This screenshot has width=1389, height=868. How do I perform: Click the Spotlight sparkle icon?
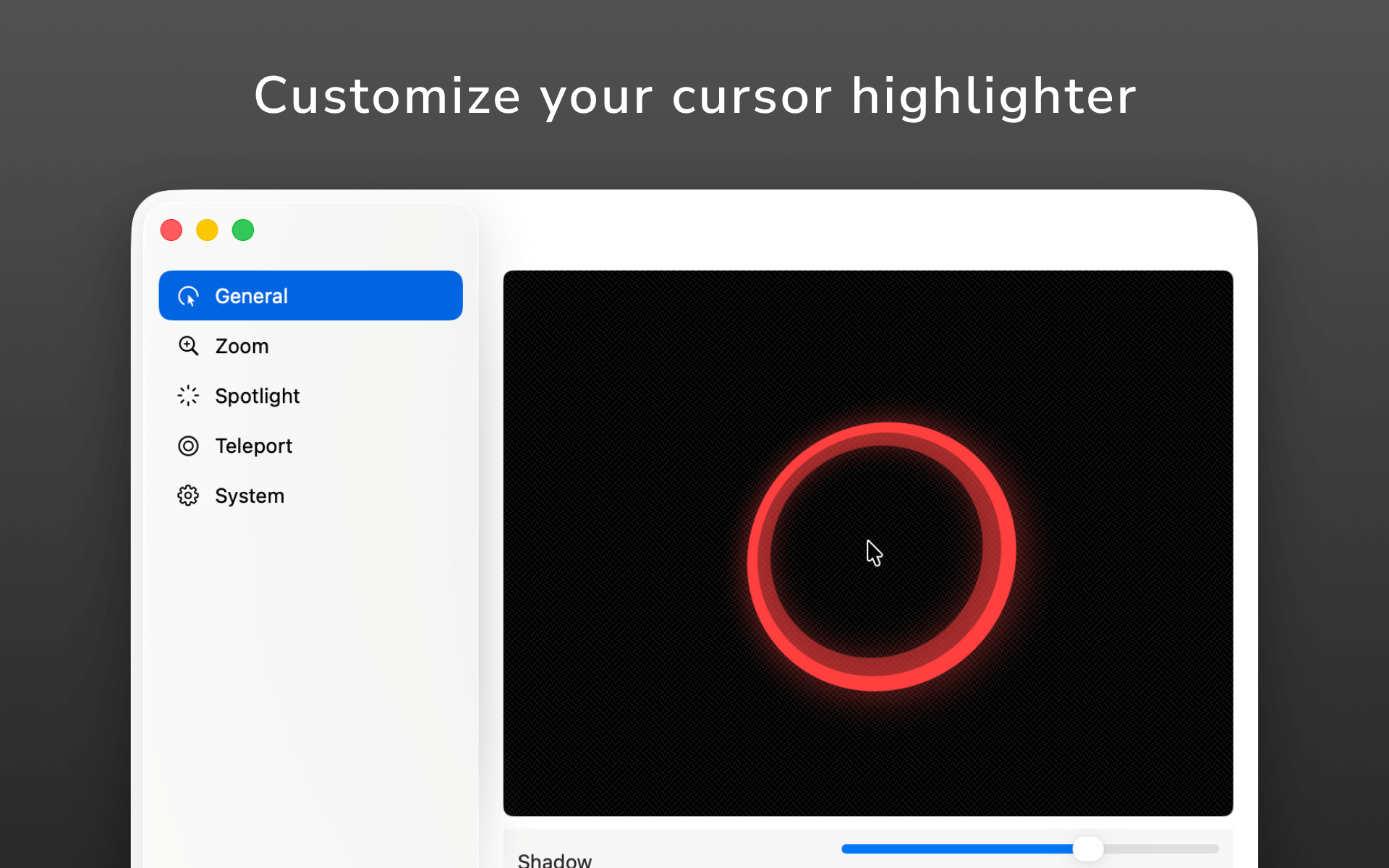[x=188, y=396]
